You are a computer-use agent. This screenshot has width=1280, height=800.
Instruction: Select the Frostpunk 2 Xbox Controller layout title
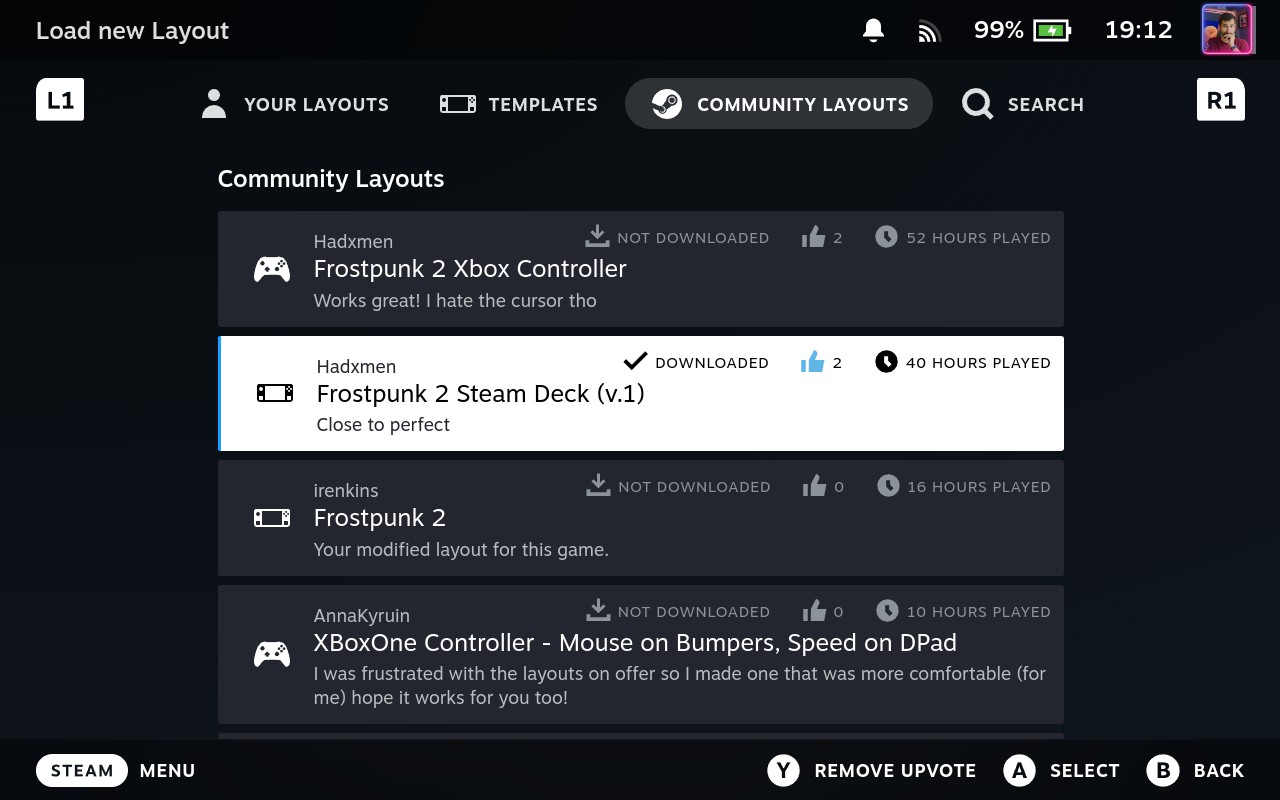(470, 269)
